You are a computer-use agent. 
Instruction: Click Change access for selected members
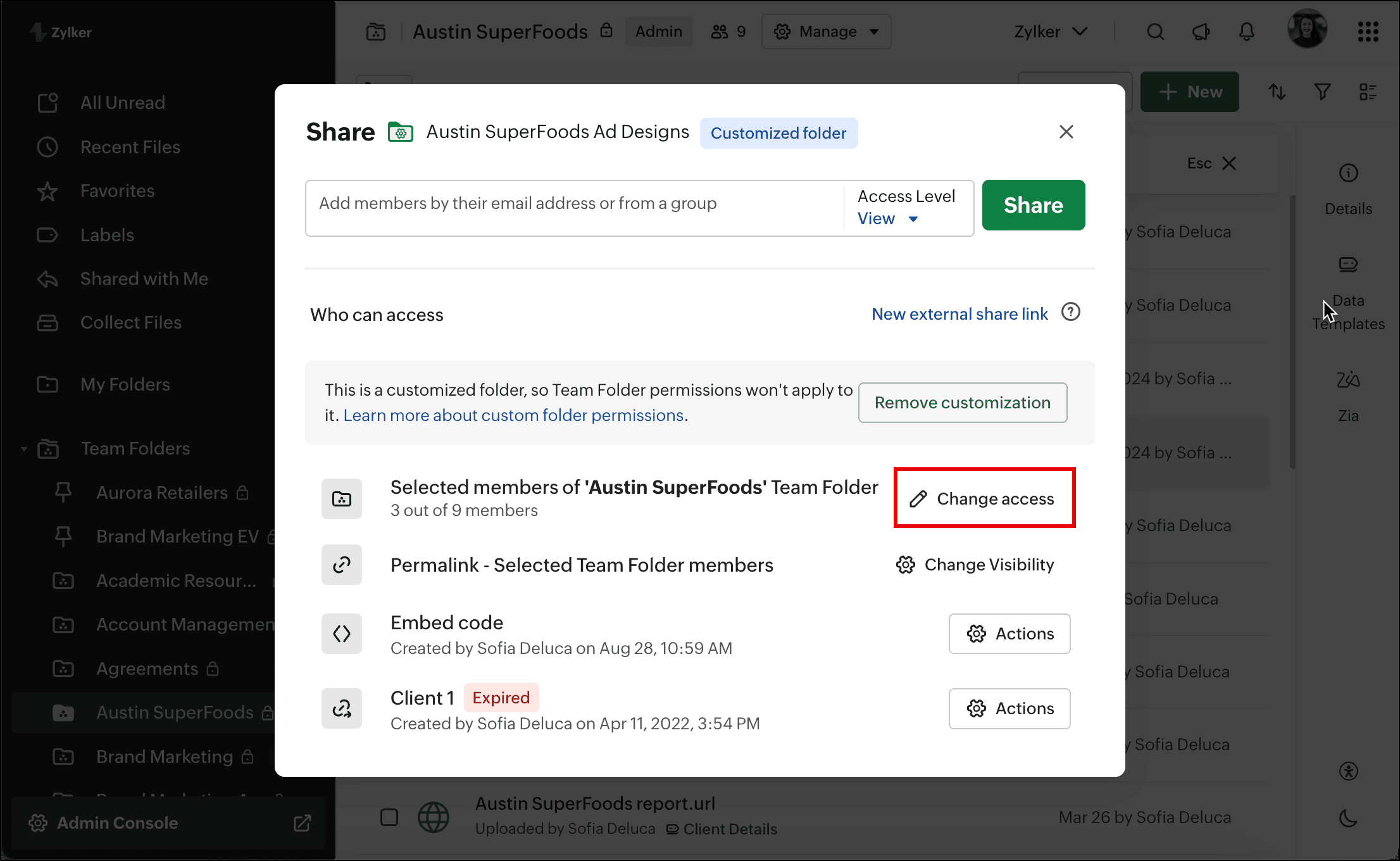click(x=984, y=499)
